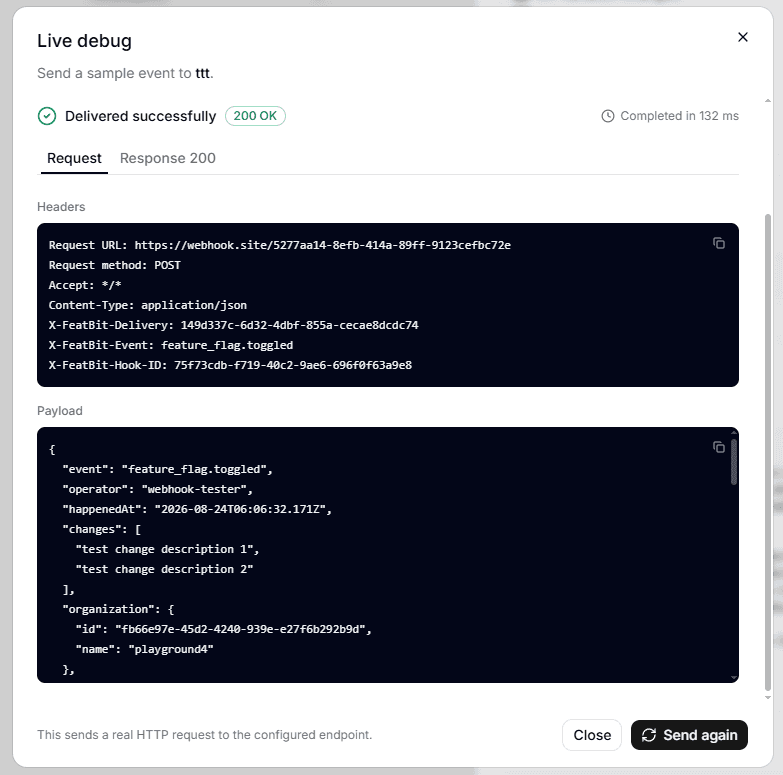This screenshot has width=783, height=775.
Task: Click the real HTTP request notice text
Action: pyautogui.click(x=204, y=735)
